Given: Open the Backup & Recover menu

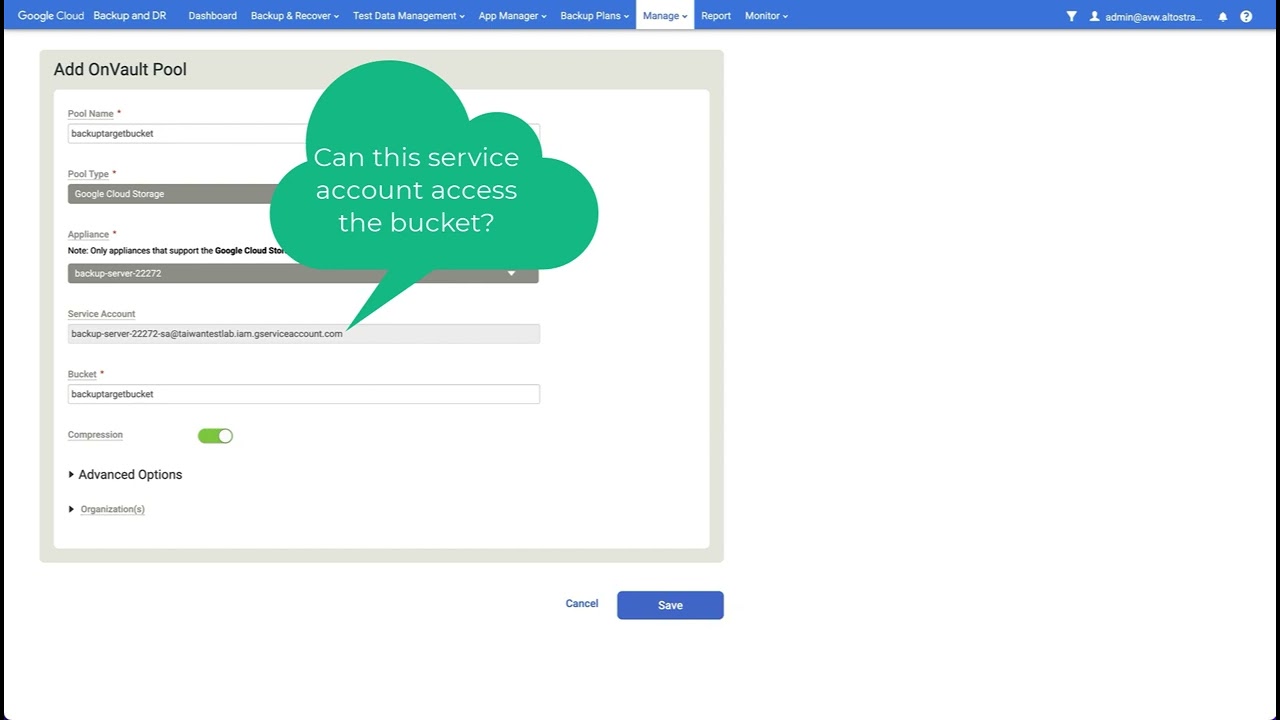Looking at the screenshot, I should click(x=295, y=16).
